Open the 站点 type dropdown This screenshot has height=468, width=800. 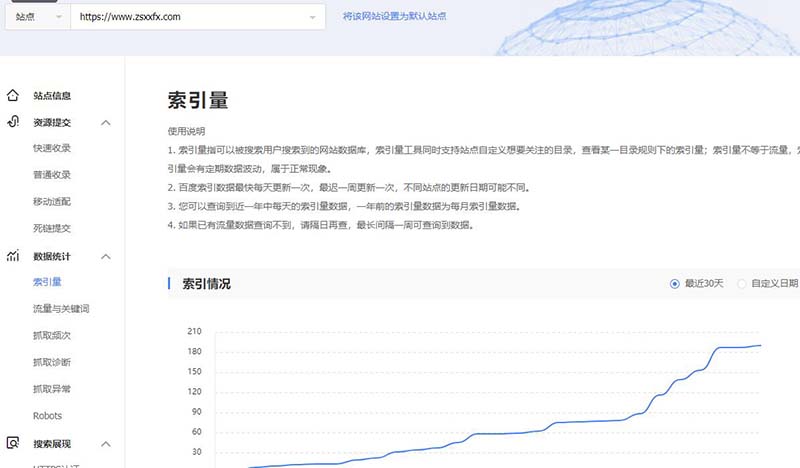click(x=37, y=17)
